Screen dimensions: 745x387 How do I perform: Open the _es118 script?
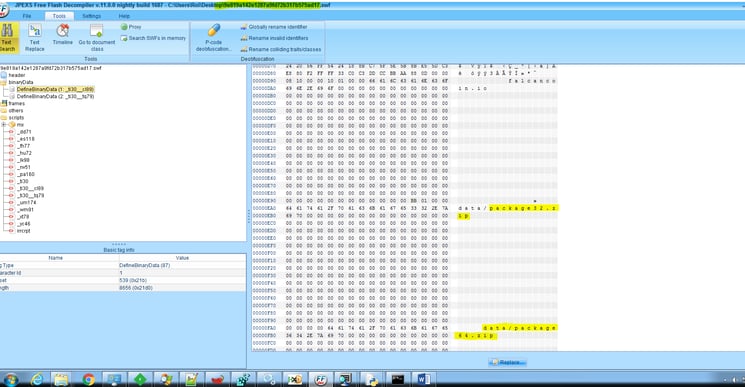22,139
